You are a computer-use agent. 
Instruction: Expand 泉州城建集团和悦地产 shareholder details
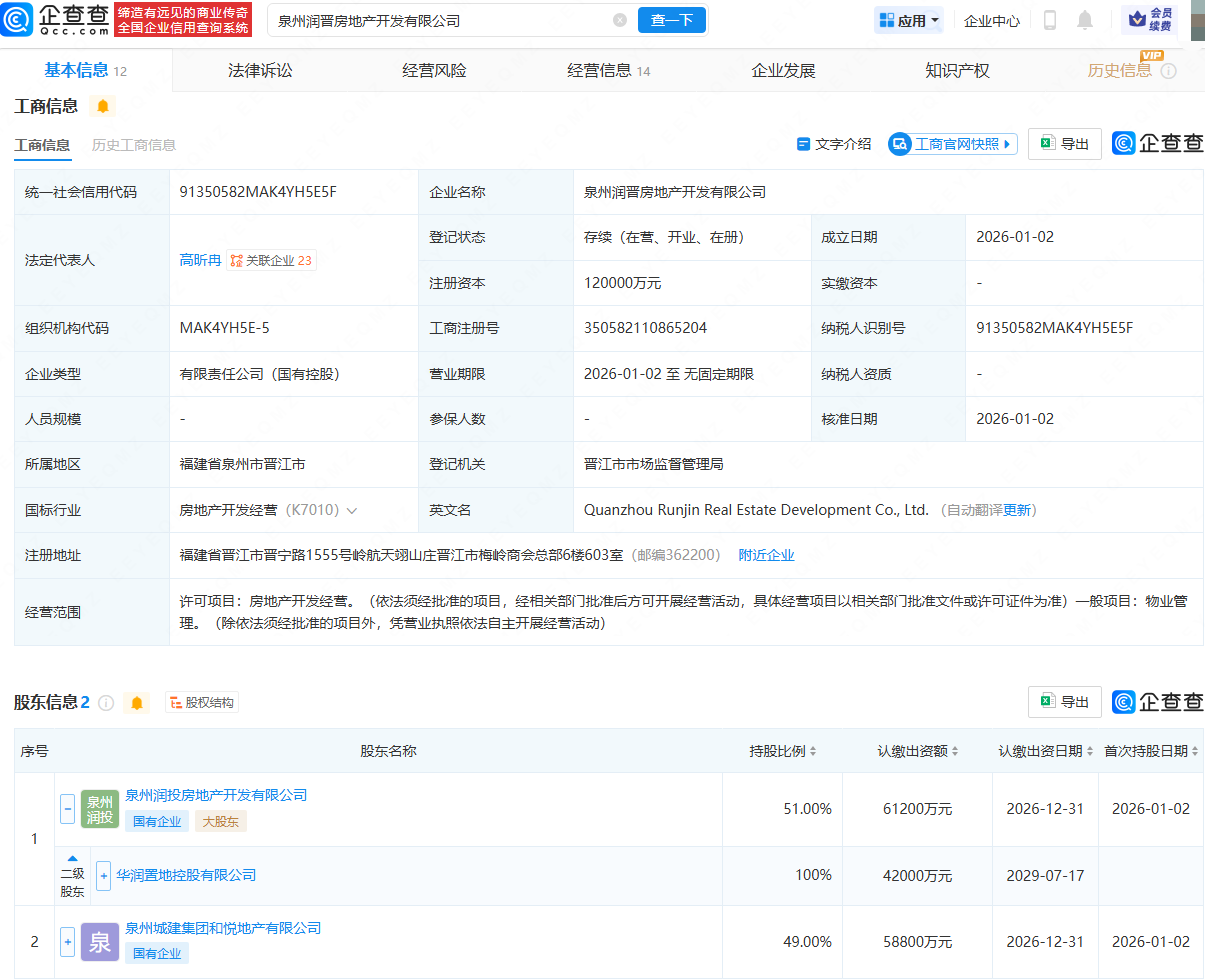point(66,941)
